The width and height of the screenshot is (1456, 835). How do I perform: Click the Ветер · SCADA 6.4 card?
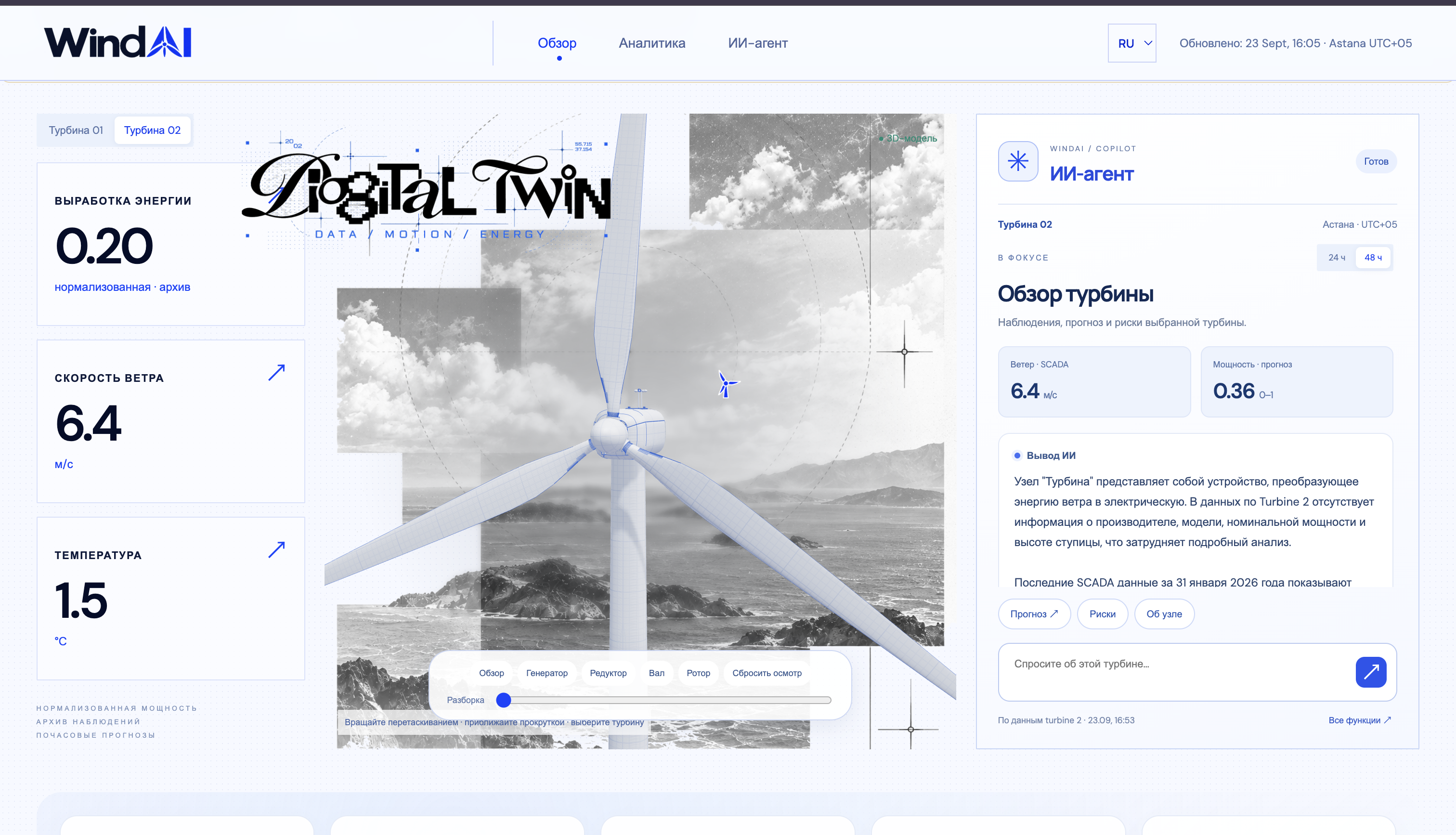1094,382
